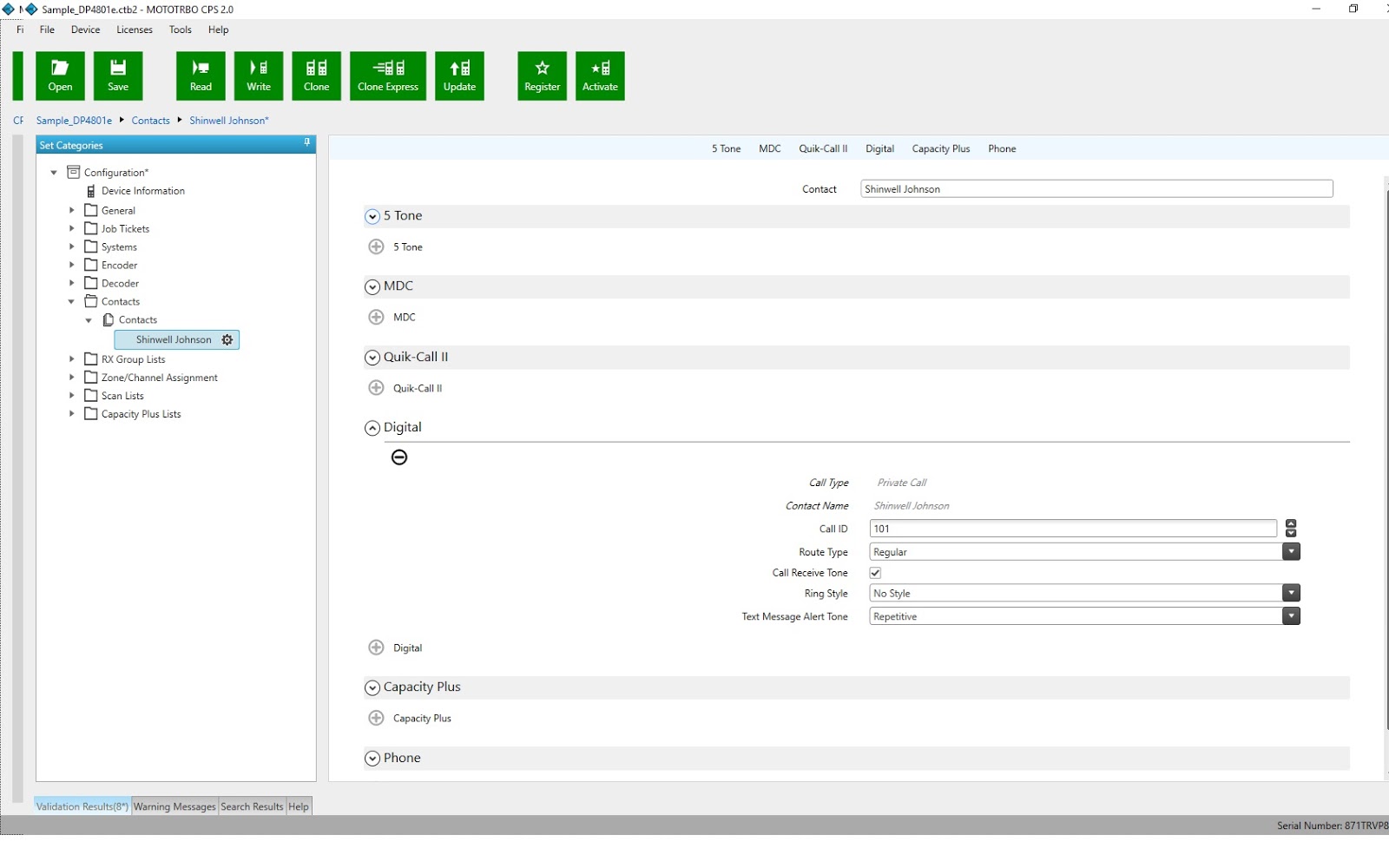Select the Encoder tree folder
The width and height of the screenshot is (1389, 868).
[x=119, y=265]
